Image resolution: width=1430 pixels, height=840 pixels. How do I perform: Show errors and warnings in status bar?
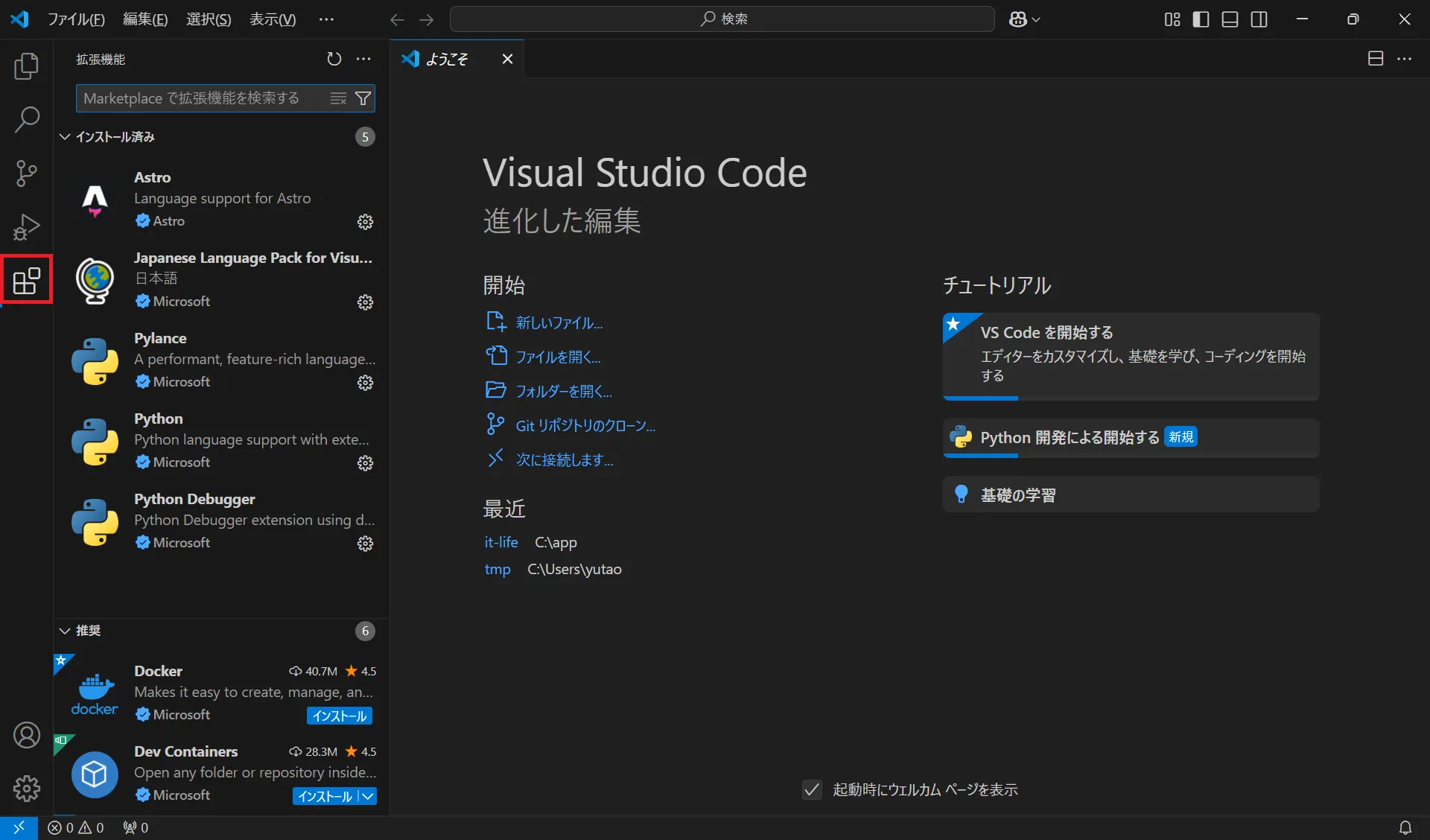pyautogui.click(x=76, y=827)
